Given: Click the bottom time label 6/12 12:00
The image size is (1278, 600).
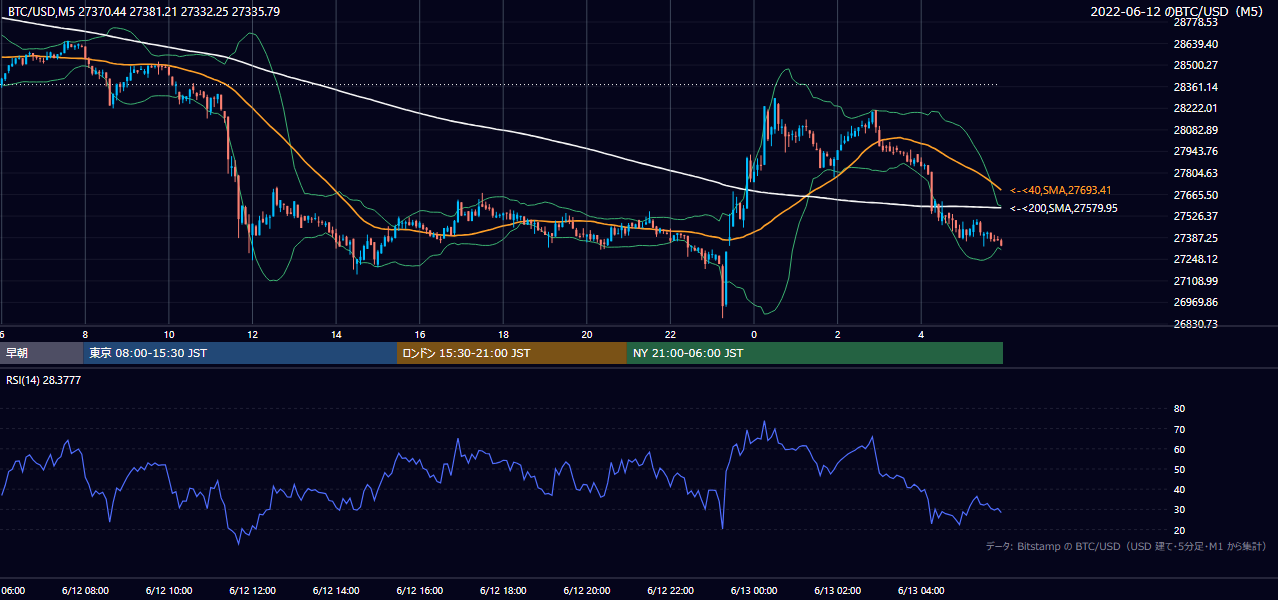Looking at the screenshot, I should click(252, 590).
